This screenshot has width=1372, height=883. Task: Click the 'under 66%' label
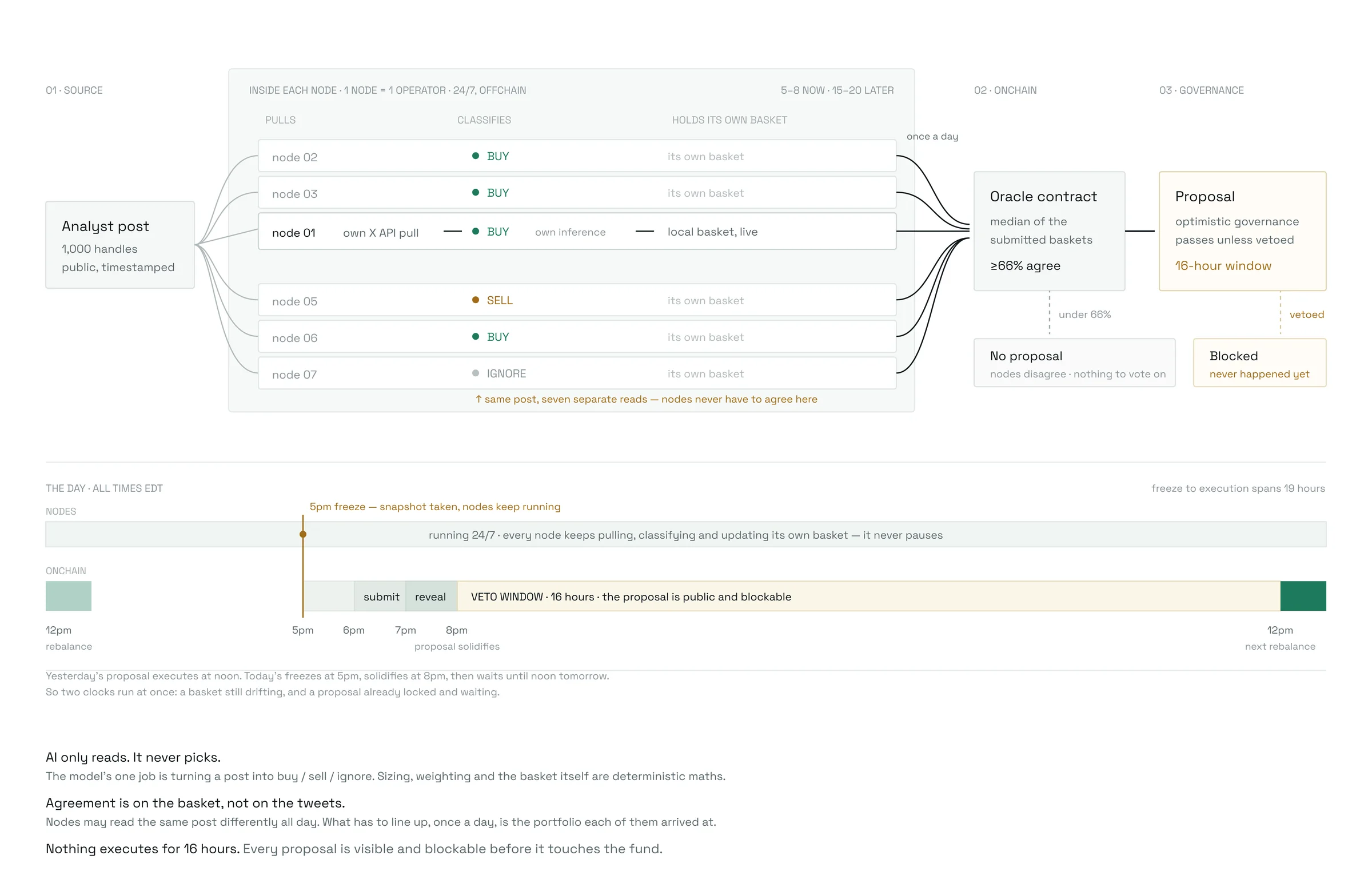coord(1084,314)
